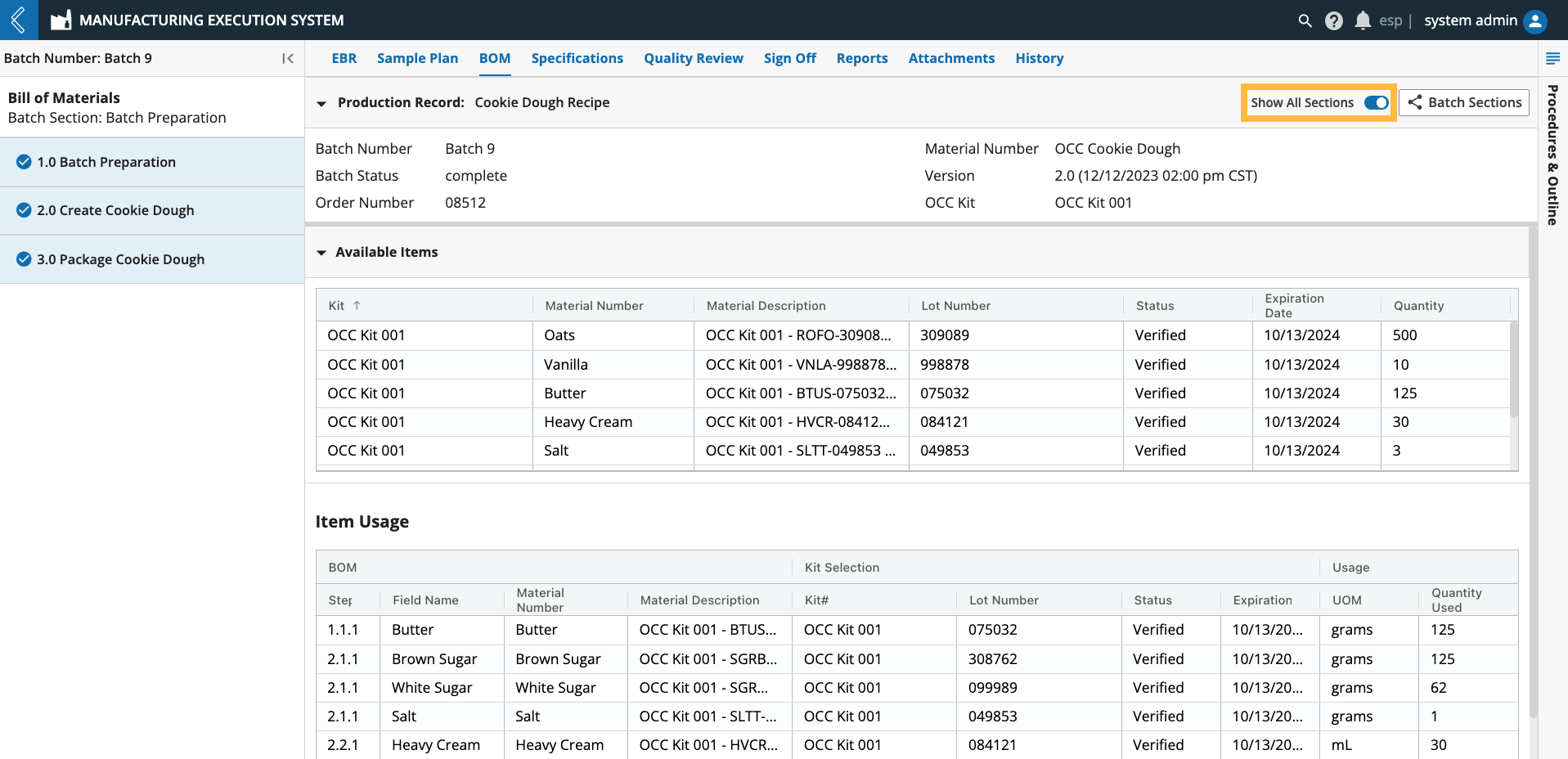Open the Sample Plan tab
This screenshot has width=1568, height=759.
[417, 58]
